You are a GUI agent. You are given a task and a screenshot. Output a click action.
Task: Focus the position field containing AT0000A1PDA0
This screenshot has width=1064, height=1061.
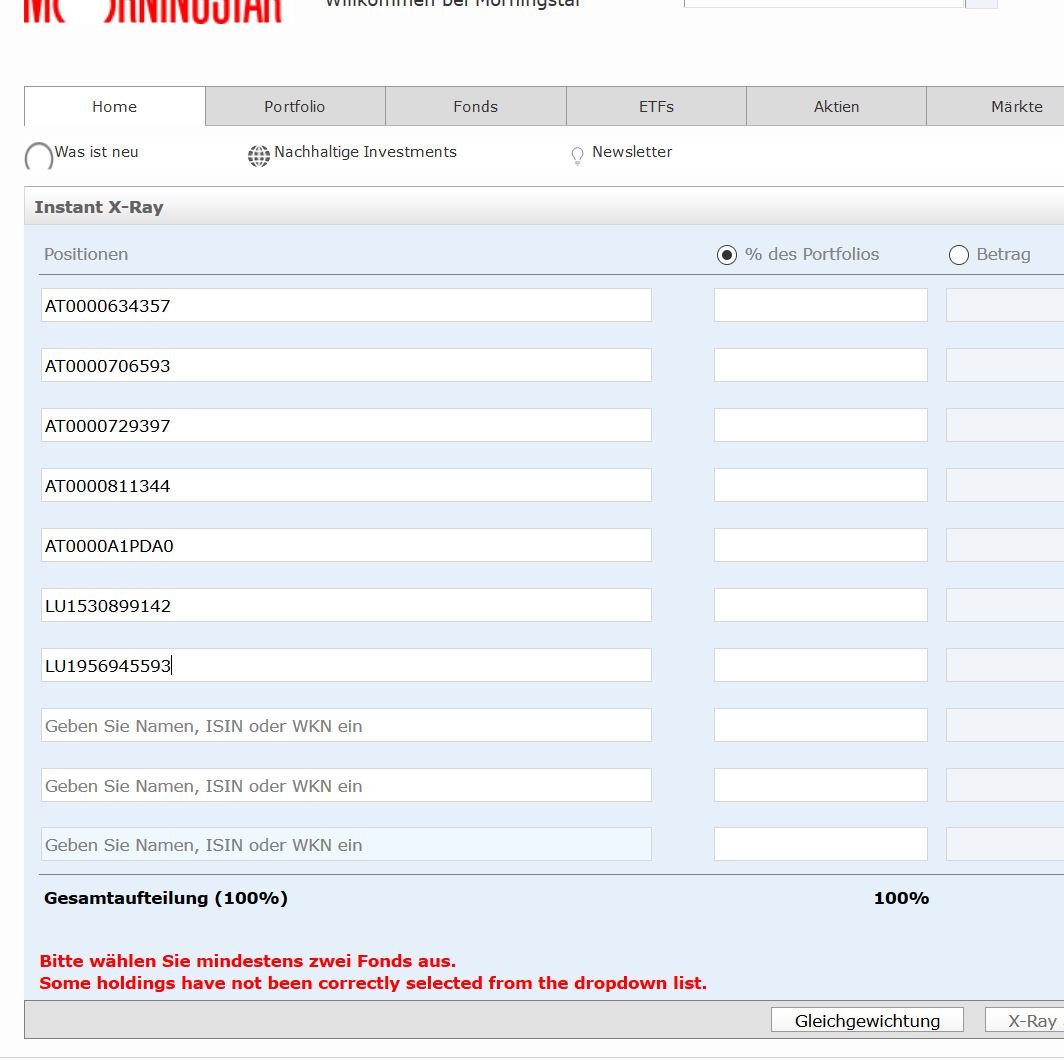click(346, 545)
